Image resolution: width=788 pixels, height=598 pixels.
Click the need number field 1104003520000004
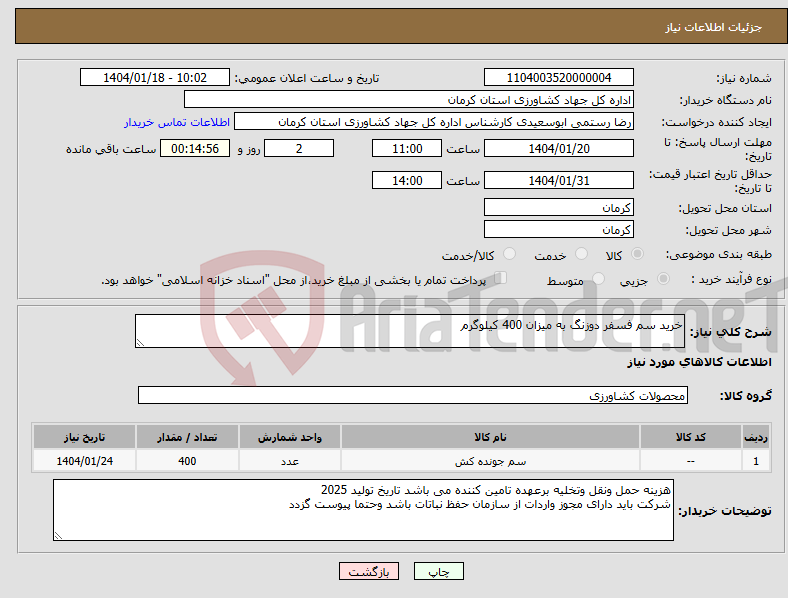coord(558,77)
